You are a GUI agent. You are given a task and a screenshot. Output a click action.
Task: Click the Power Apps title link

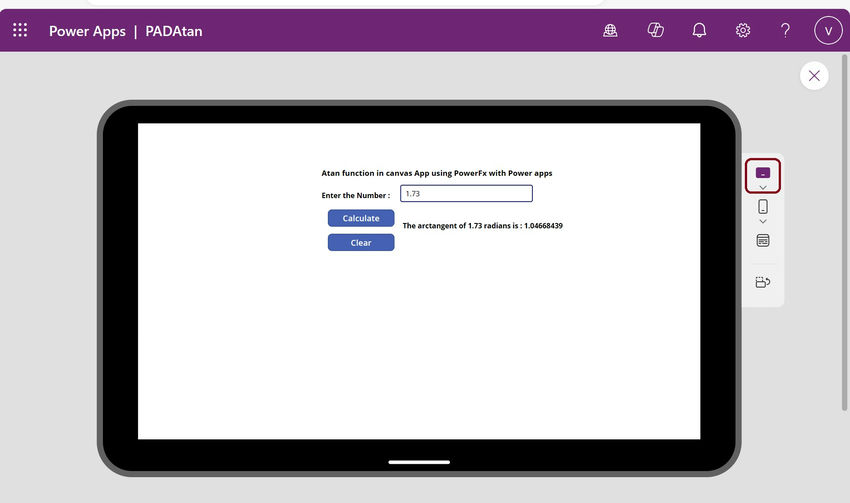click(87, 31)
